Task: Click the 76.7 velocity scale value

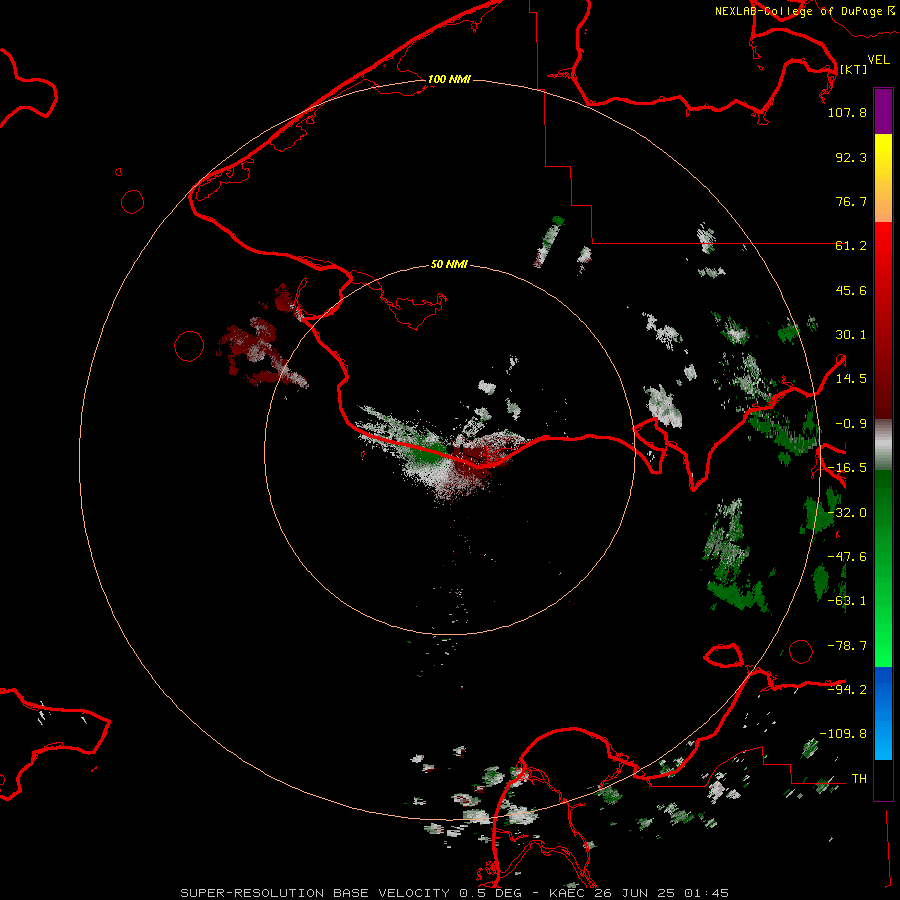Action: [851, 201]
